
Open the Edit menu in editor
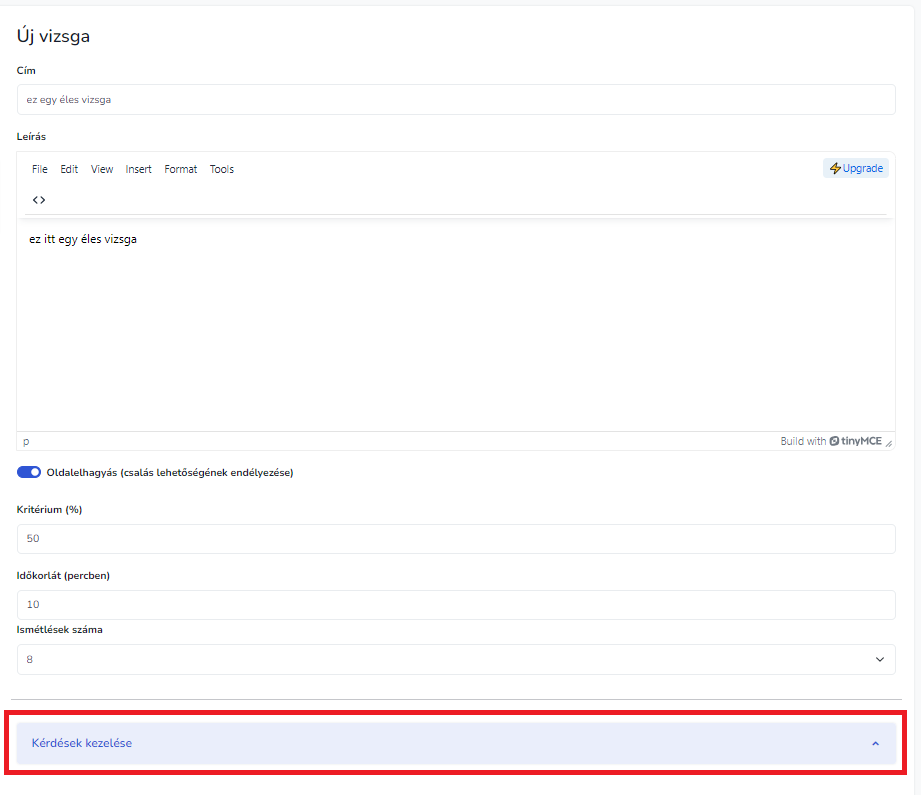69,169
